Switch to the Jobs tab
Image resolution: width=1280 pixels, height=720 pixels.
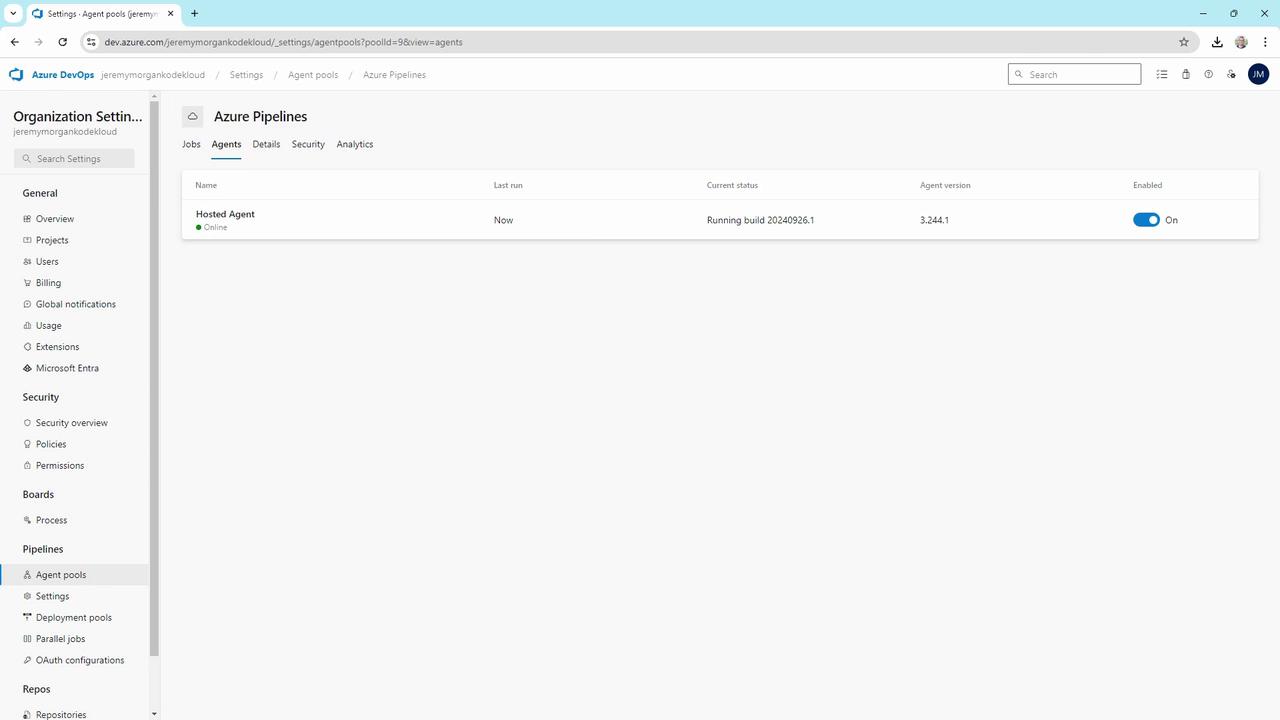tap(191, 144)
